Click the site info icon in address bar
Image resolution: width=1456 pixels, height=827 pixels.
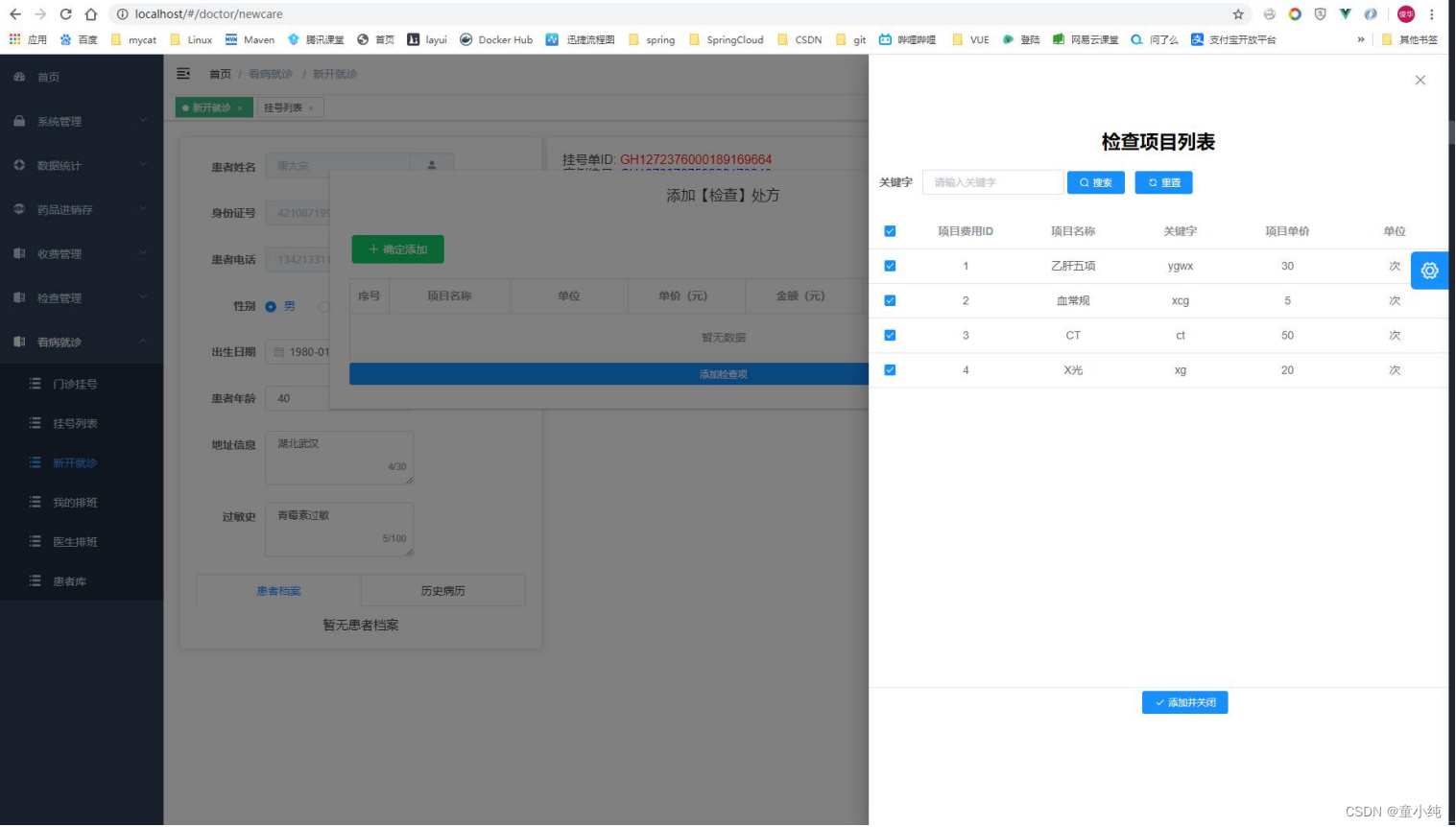point(123,14)
